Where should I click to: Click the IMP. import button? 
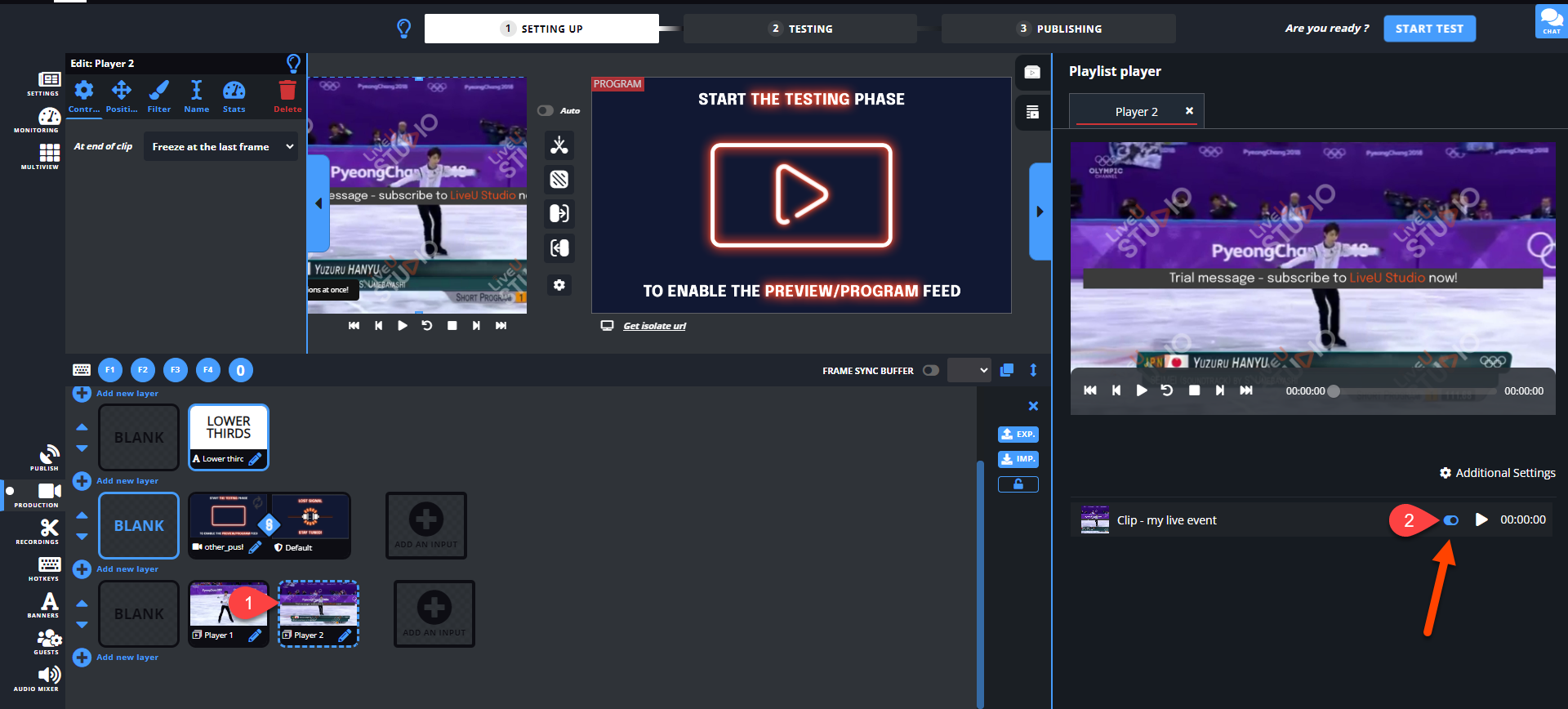click(1018, 459)
